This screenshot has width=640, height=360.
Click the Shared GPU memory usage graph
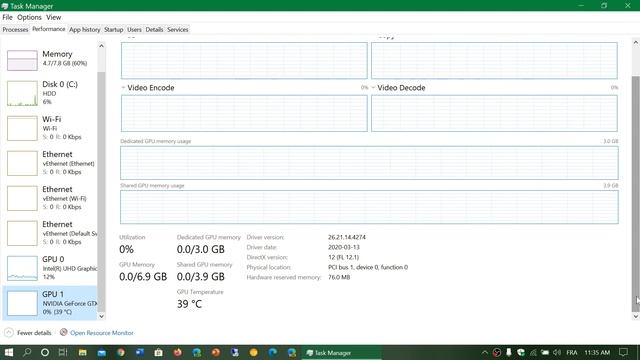[x=369, y=207]
